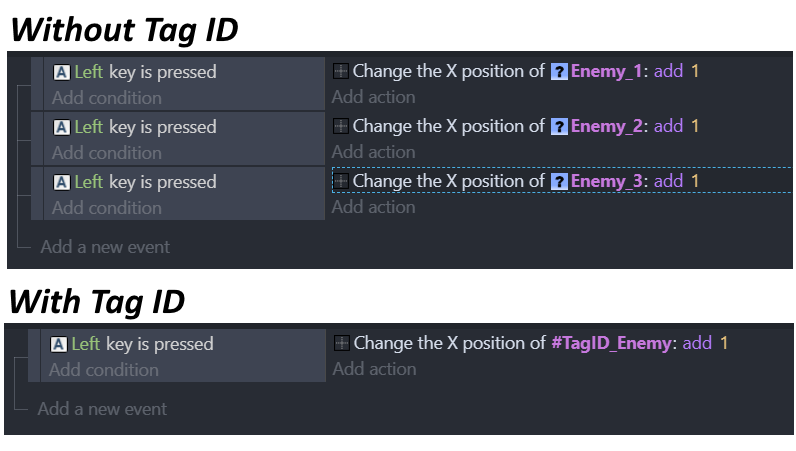The image size is (796, 451).
Task: Click the keyboard icon in the Tag ID condition
Action: [x=58, y=344]
